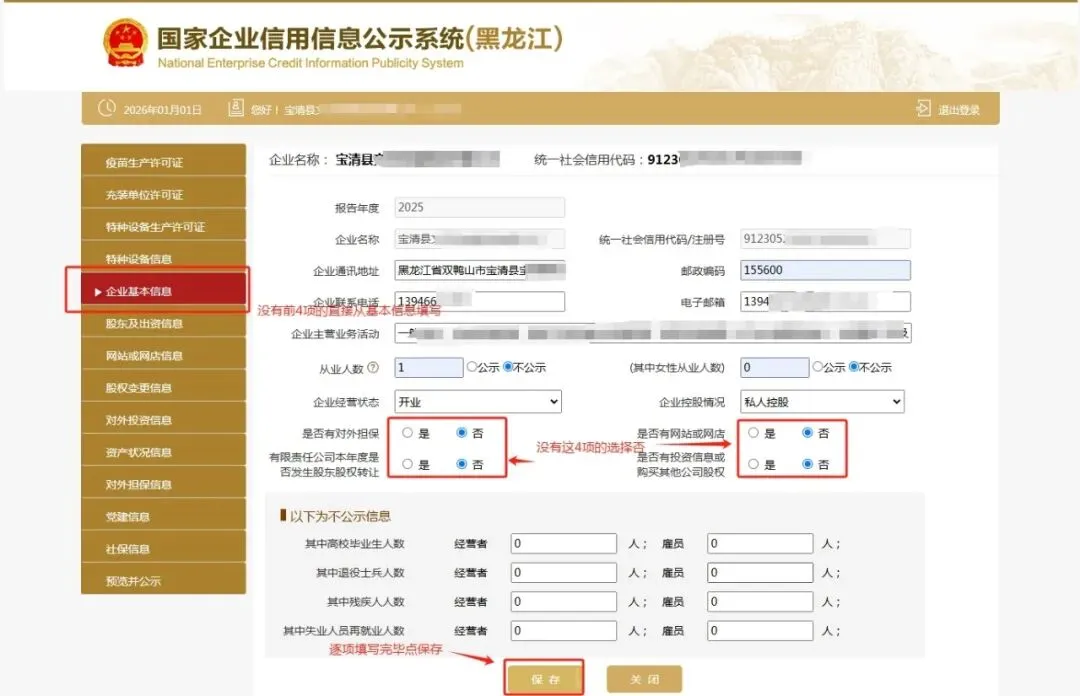Select 公示 radio for 女性从业人数
This screenshot has height=696, width=1080.
[818, 367]
